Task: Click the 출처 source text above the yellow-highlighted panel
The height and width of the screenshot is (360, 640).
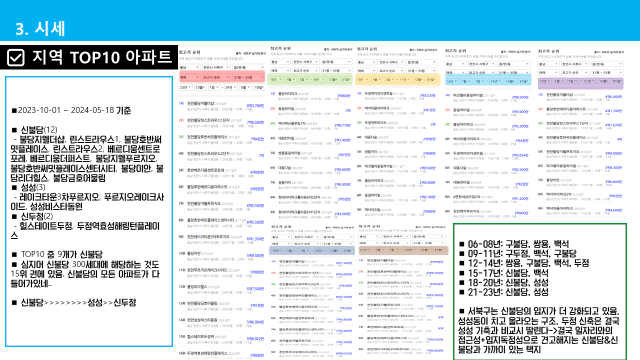Action: click(x=423, y=50)
